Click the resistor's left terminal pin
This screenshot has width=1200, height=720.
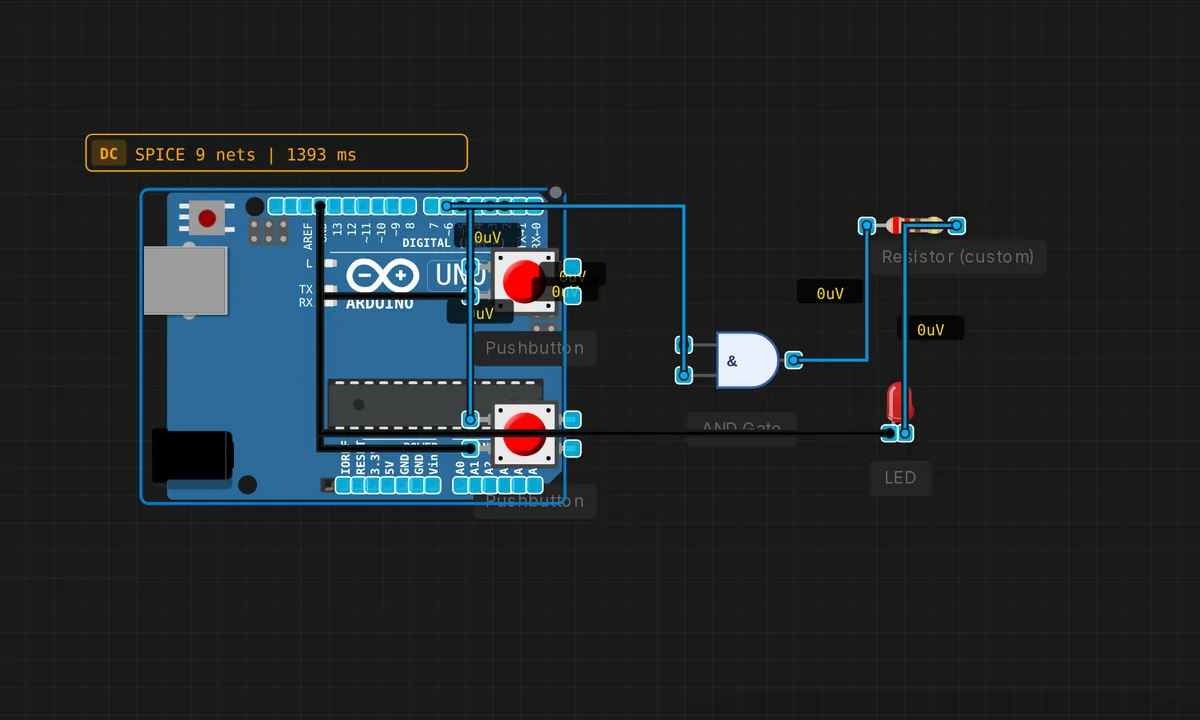(x=867, y=226)
